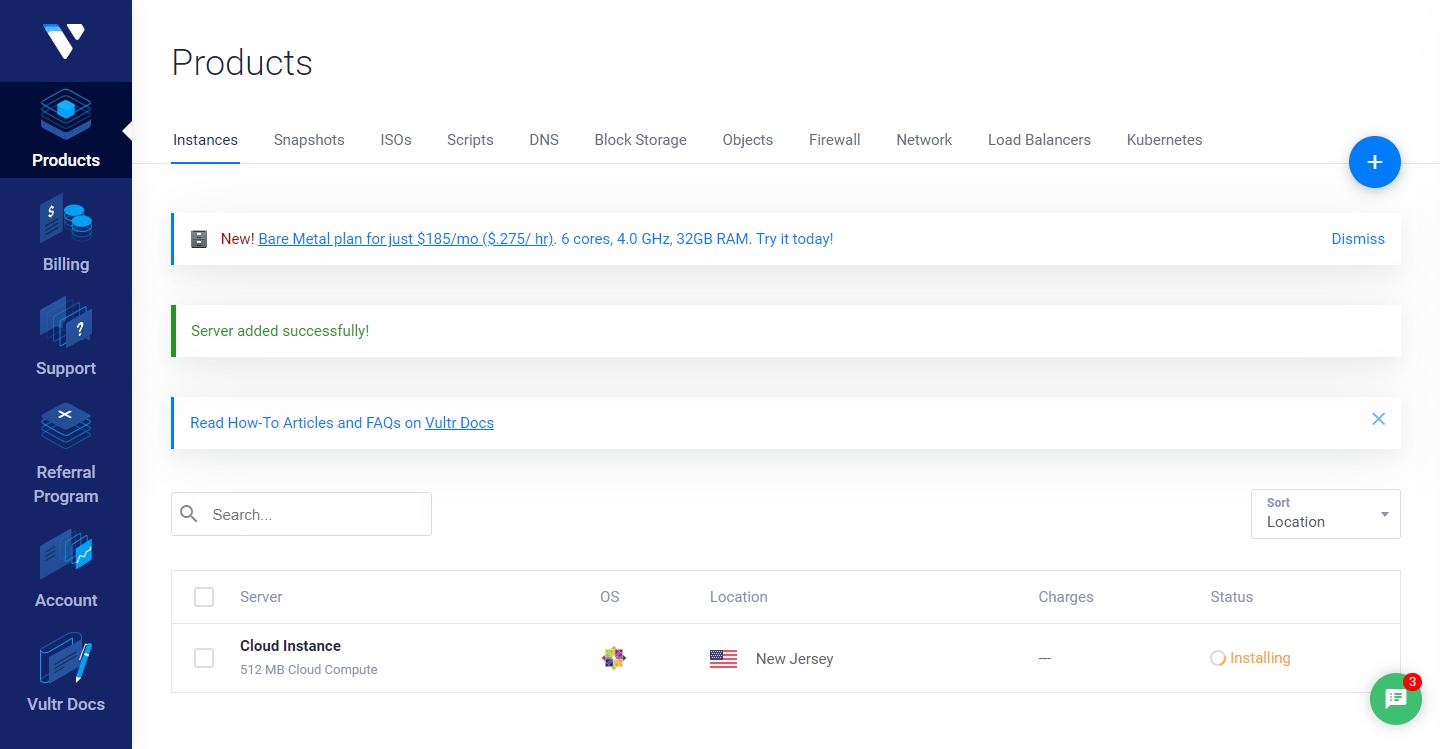
Task: Switch to the Scripts tab
Action: click(470, 140)
